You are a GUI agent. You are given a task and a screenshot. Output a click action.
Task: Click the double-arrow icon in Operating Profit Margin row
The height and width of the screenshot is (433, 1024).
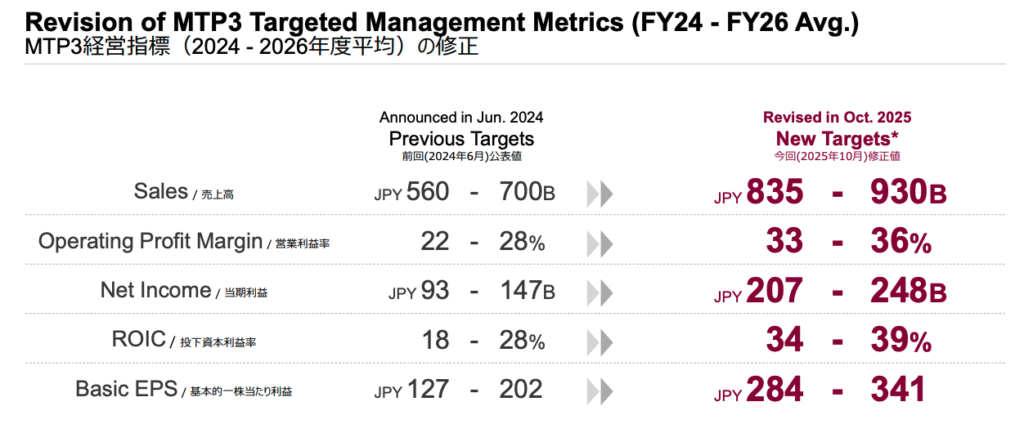point(599,243)
